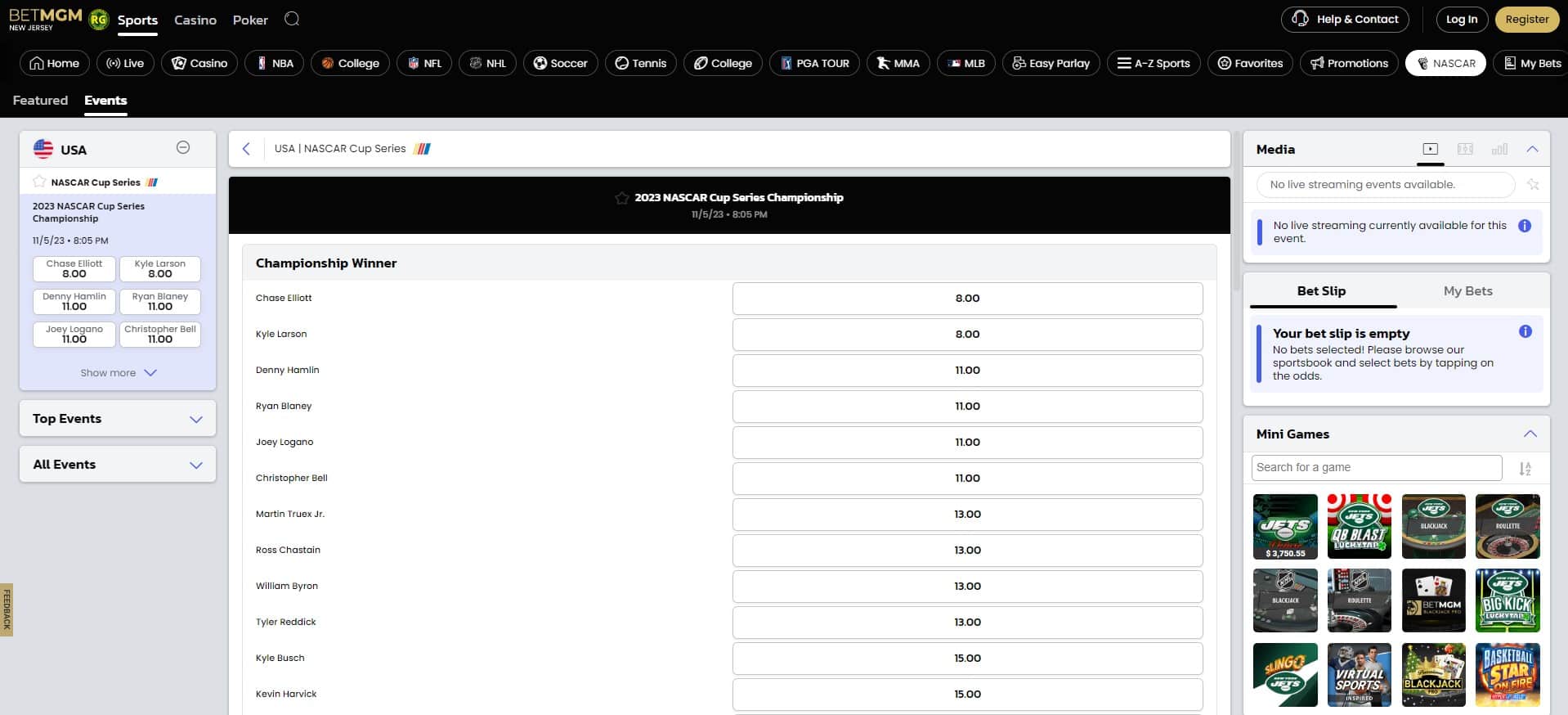Open the NBA sports pill
1568x715 pixels.
point(275,63)
